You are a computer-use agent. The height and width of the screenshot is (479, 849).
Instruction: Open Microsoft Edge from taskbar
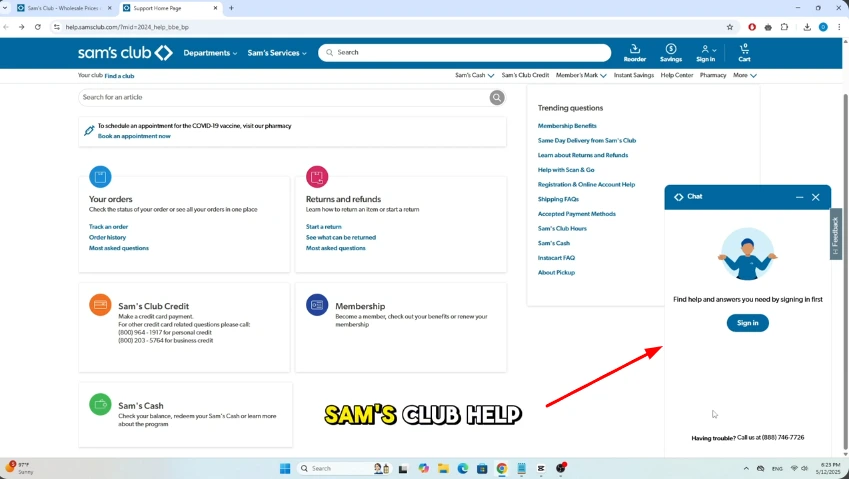pos(462,468)
